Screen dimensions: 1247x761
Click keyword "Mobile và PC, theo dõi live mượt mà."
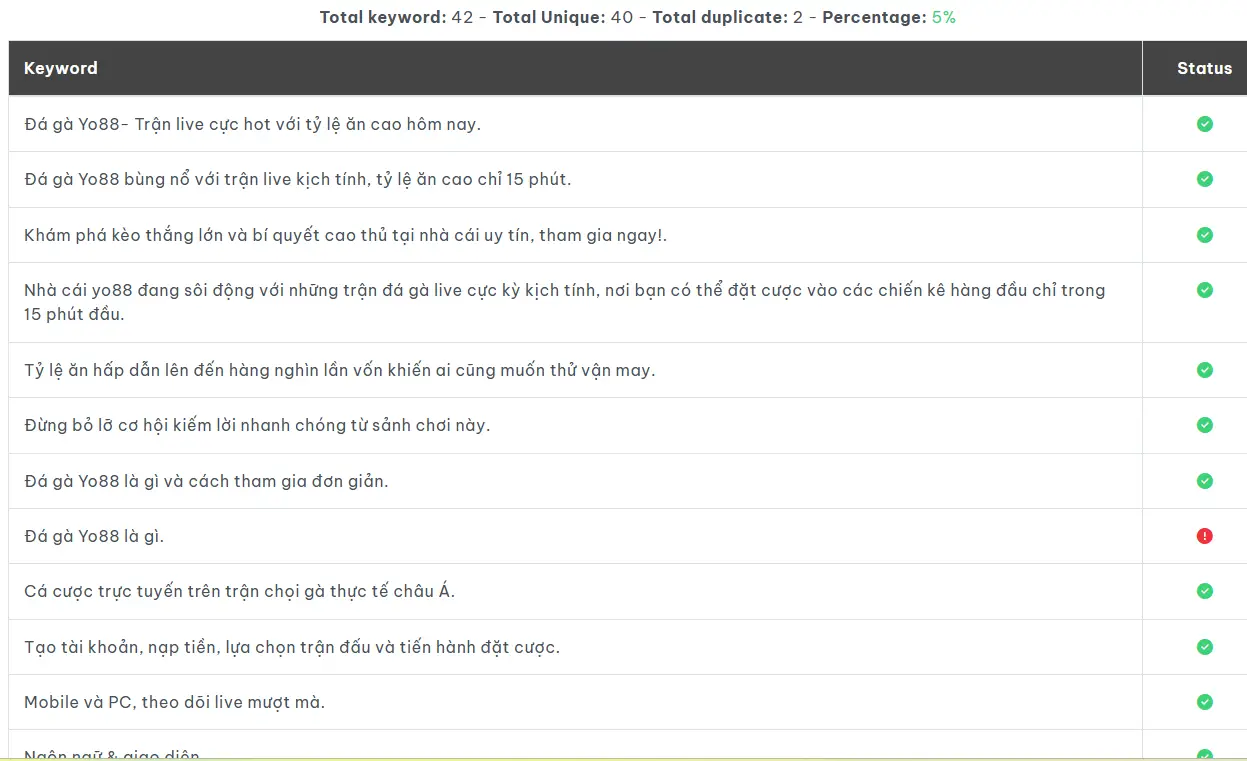click(x=174, y=702)
